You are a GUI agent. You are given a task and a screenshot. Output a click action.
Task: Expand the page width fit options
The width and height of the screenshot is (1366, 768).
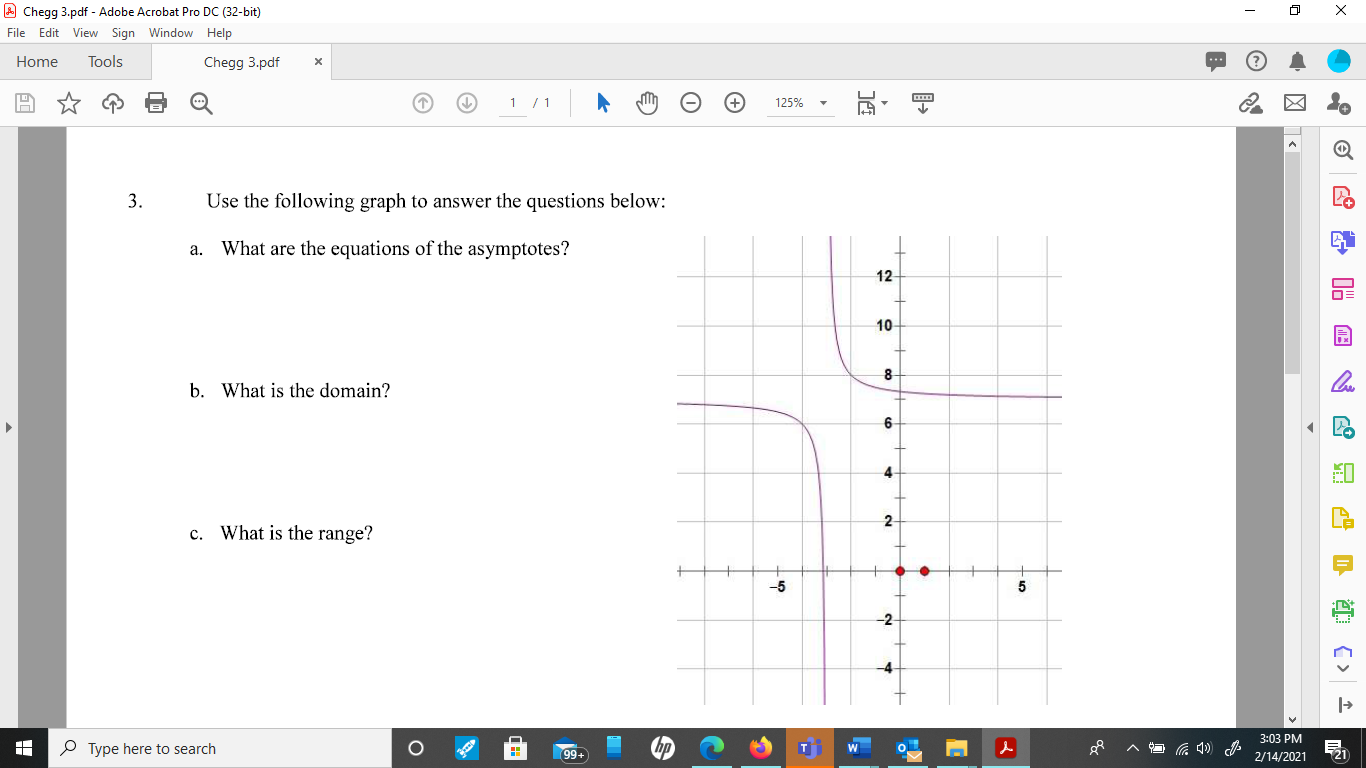[882, 102]
